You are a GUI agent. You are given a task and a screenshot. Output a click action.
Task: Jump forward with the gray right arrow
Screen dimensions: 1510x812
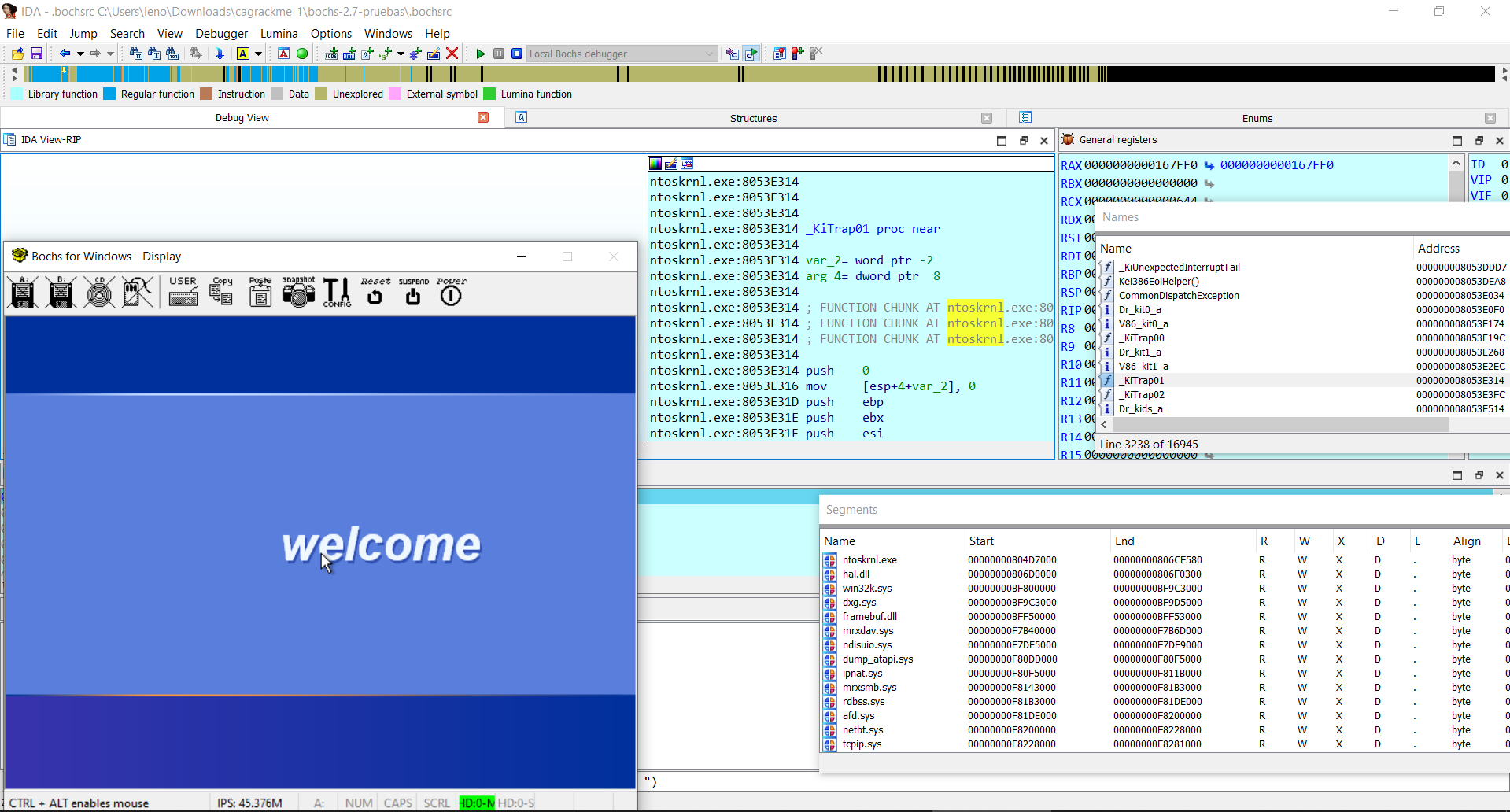[x=95, y=54]
